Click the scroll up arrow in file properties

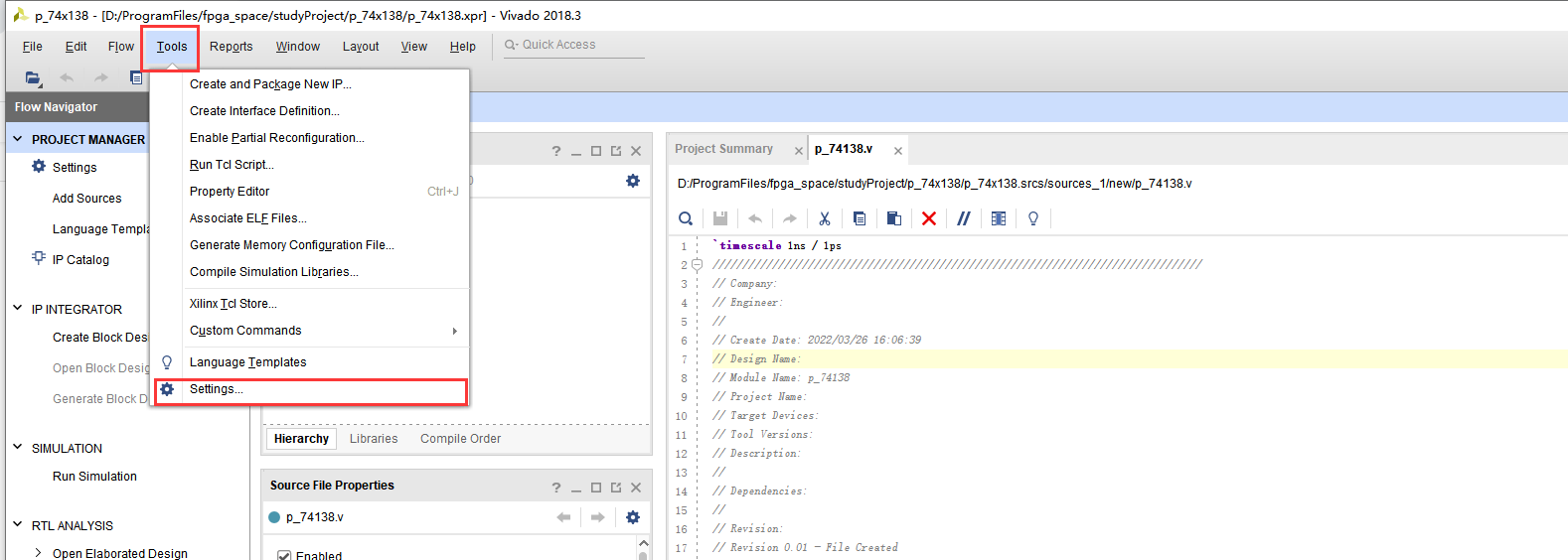tap(643, 543)
